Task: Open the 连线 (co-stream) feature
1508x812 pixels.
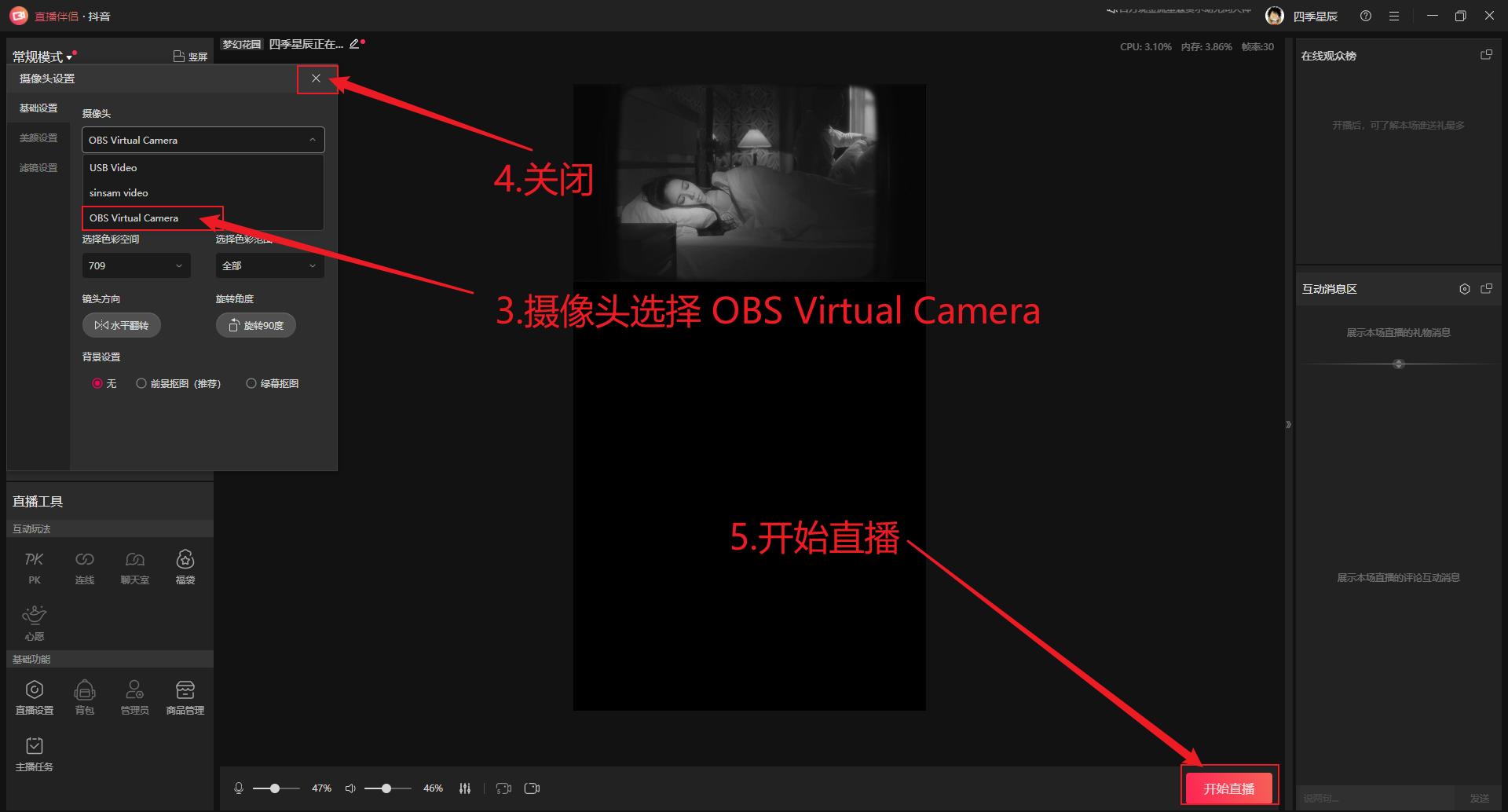Action: click(x=84, y=565)
